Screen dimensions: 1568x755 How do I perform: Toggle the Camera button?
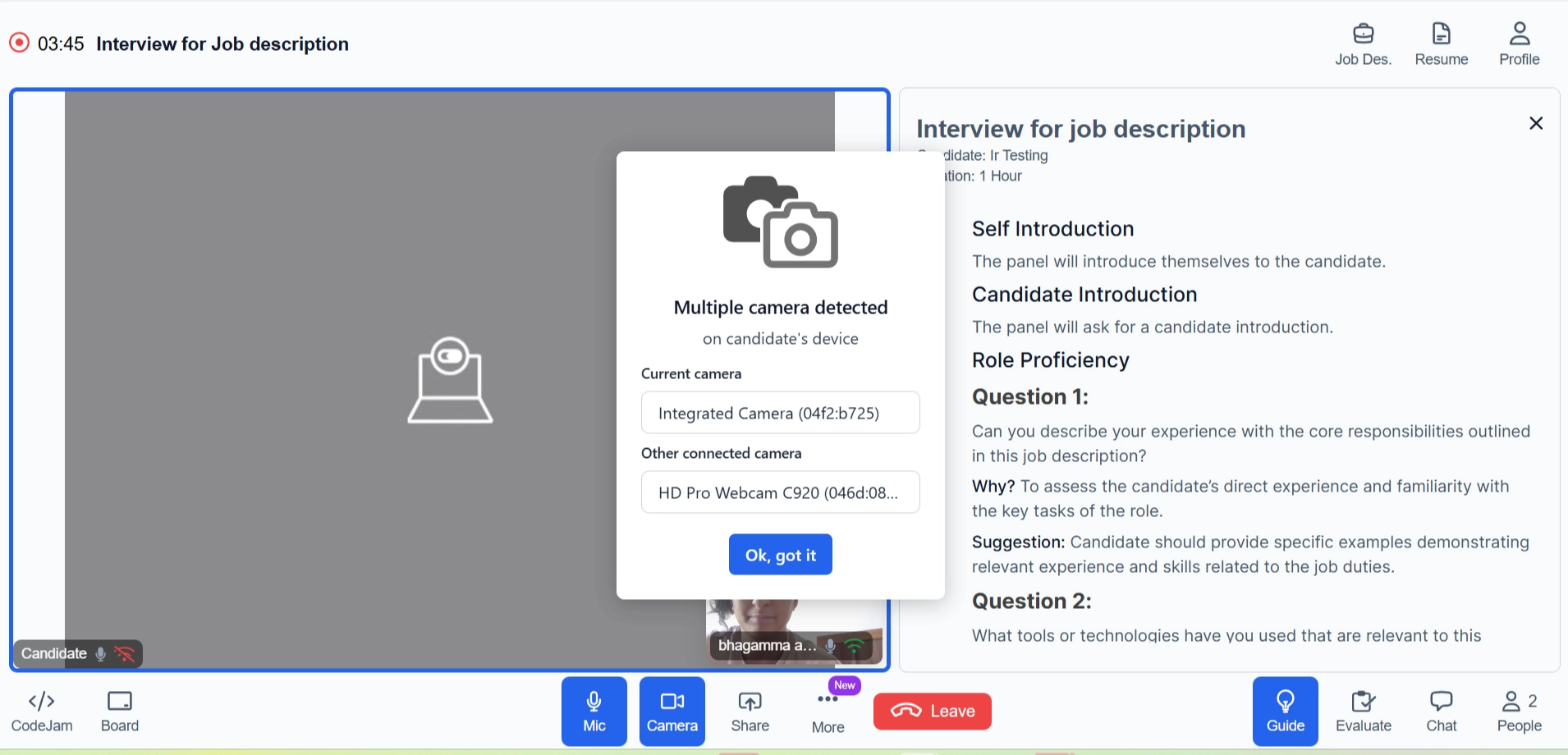672,712
